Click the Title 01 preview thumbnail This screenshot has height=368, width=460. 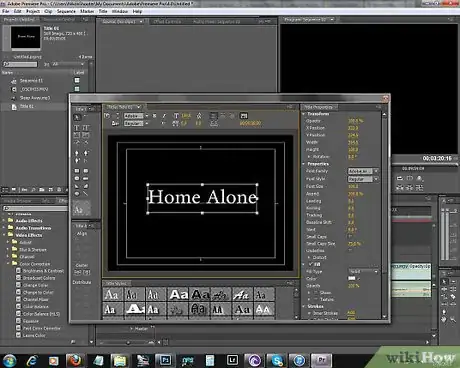tap(26, 37)
